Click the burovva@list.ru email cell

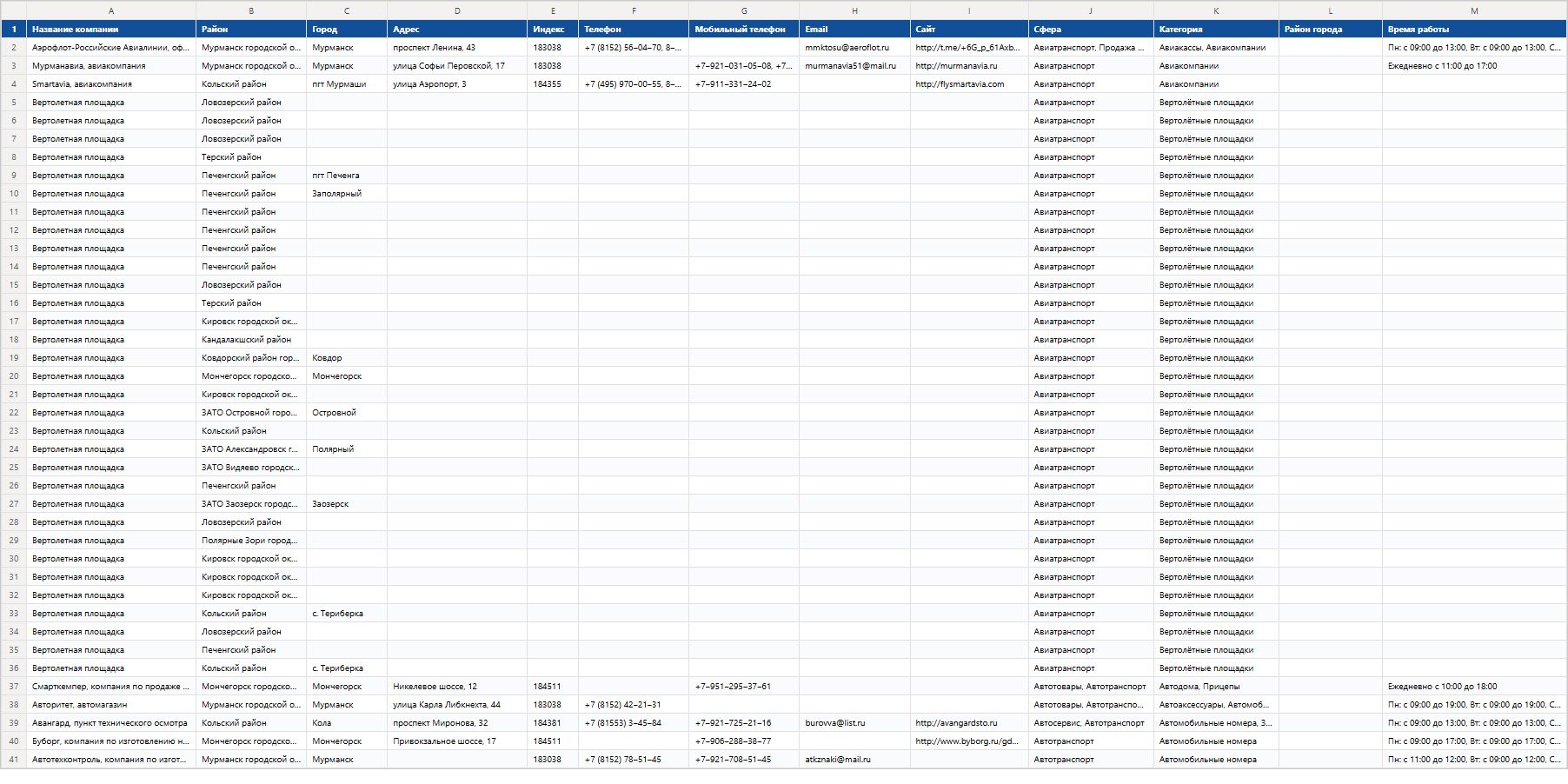[x=854, y=723]
